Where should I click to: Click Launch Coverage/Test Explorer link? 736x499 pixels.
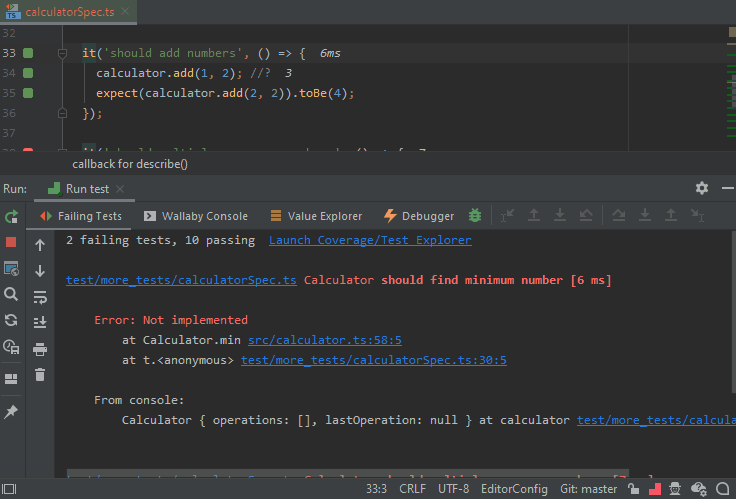tap(370, 240)
